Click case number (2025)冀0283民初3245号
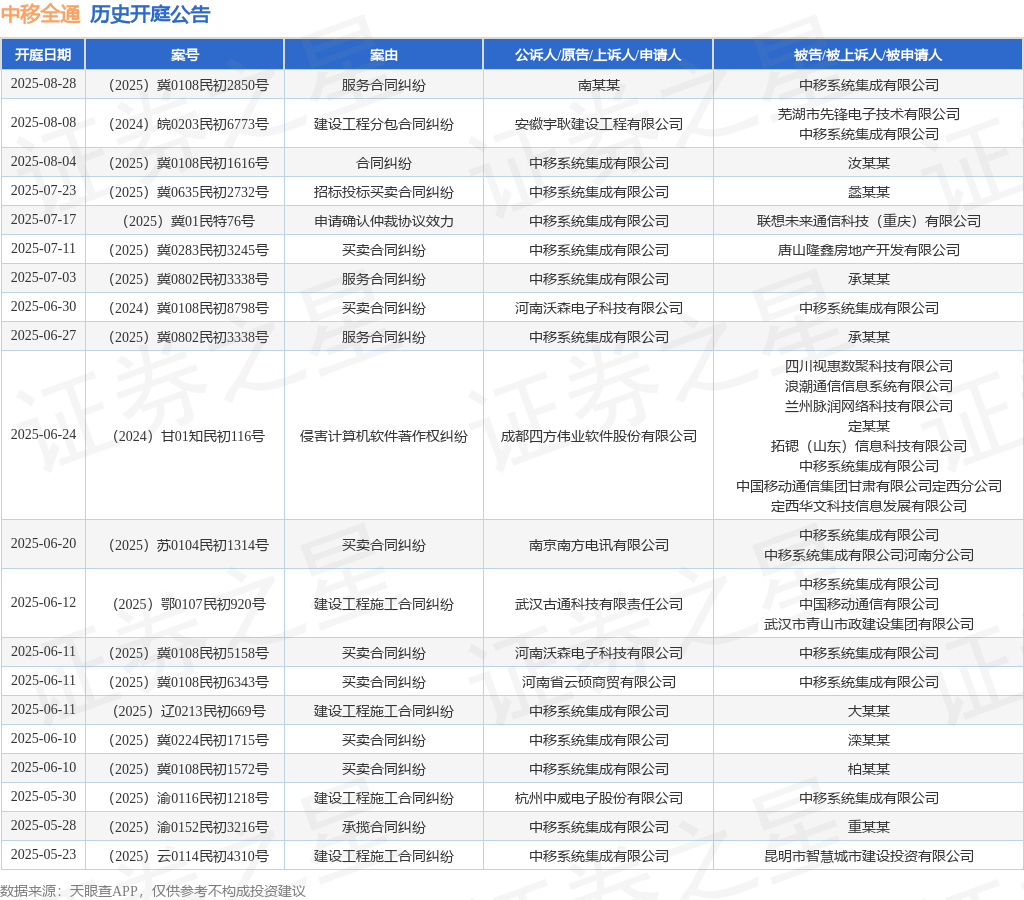Viewport: 1024px width, 900px height. pos(188,249)
